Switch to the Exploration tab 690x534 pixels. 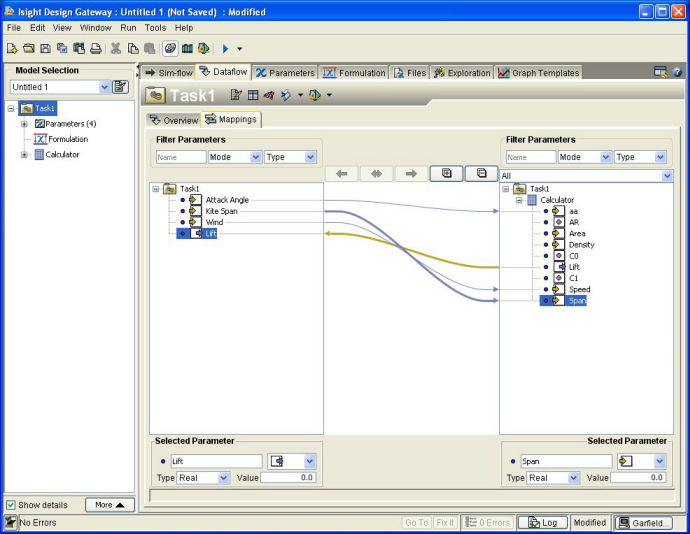pos(462,73)
